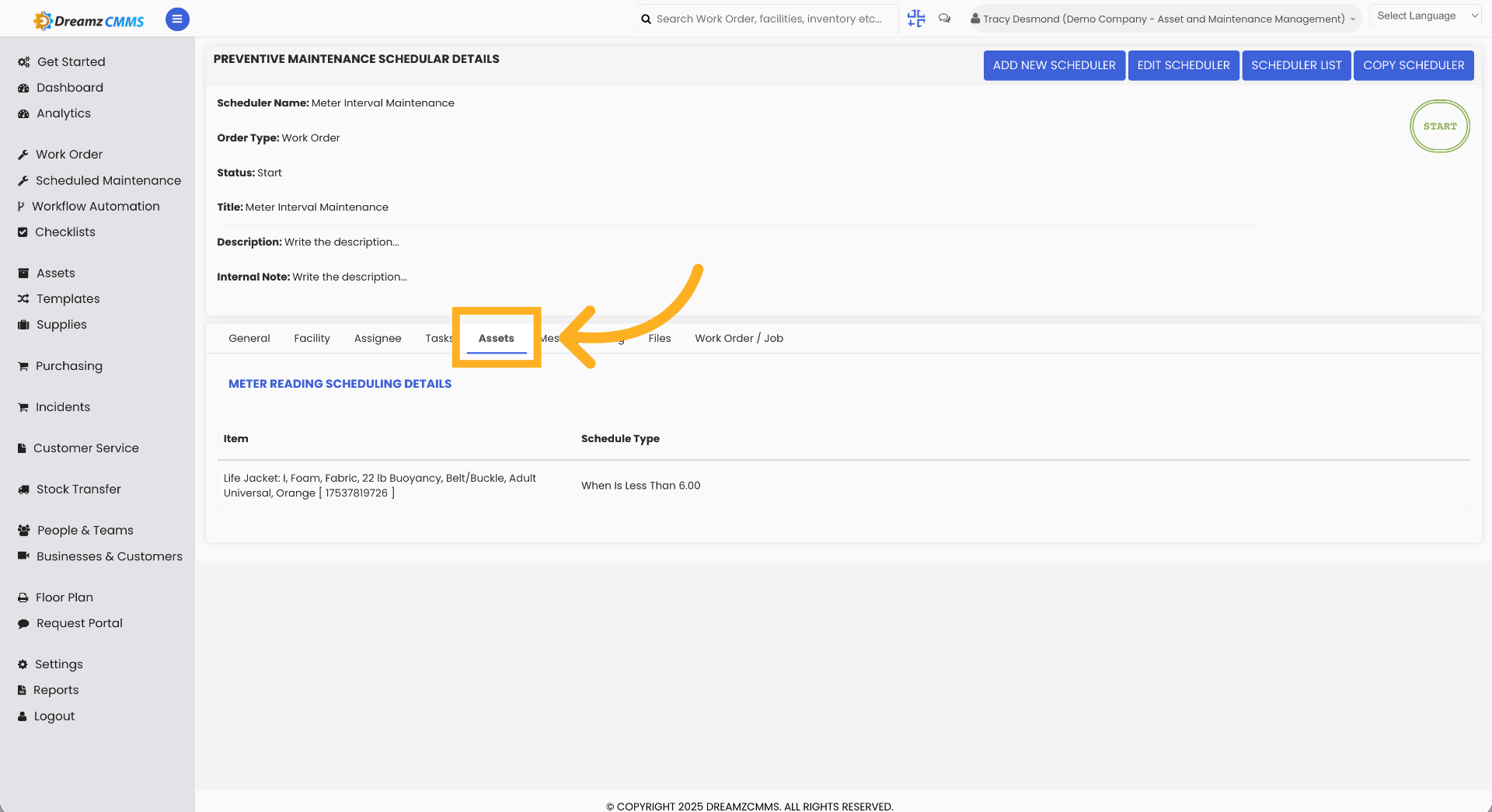Open the Work Order / Job tab
Viewport: 1492px width, 812px height.
pyautogui.click(x=739, y=338)
